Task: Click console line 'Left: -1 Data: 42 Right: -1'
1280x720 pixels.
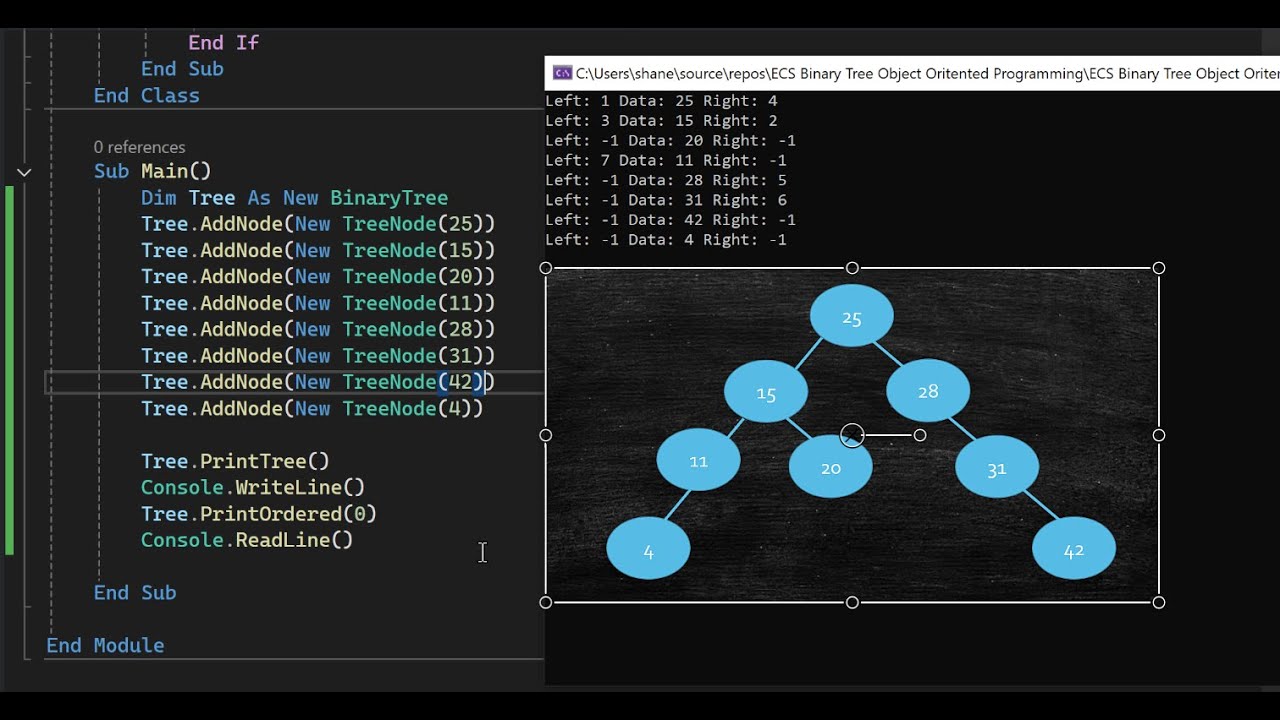Action: click(x=670, y=220)
